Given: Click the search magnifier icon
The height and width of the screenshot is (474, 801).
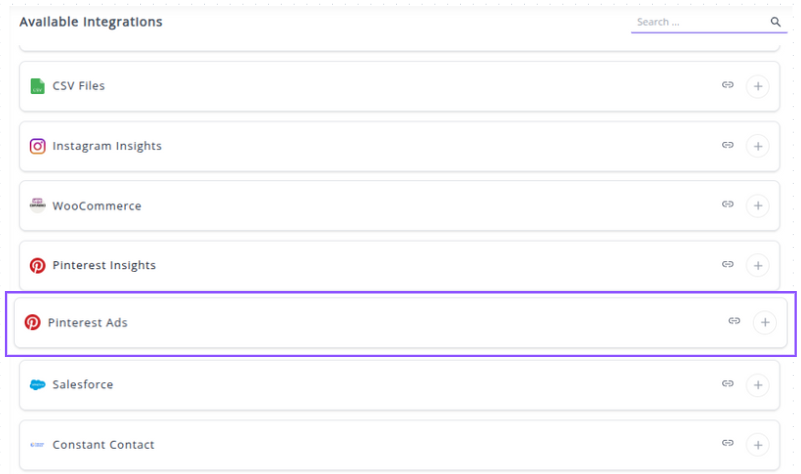Looking at the screenshot, I should (x=775, y=22).
